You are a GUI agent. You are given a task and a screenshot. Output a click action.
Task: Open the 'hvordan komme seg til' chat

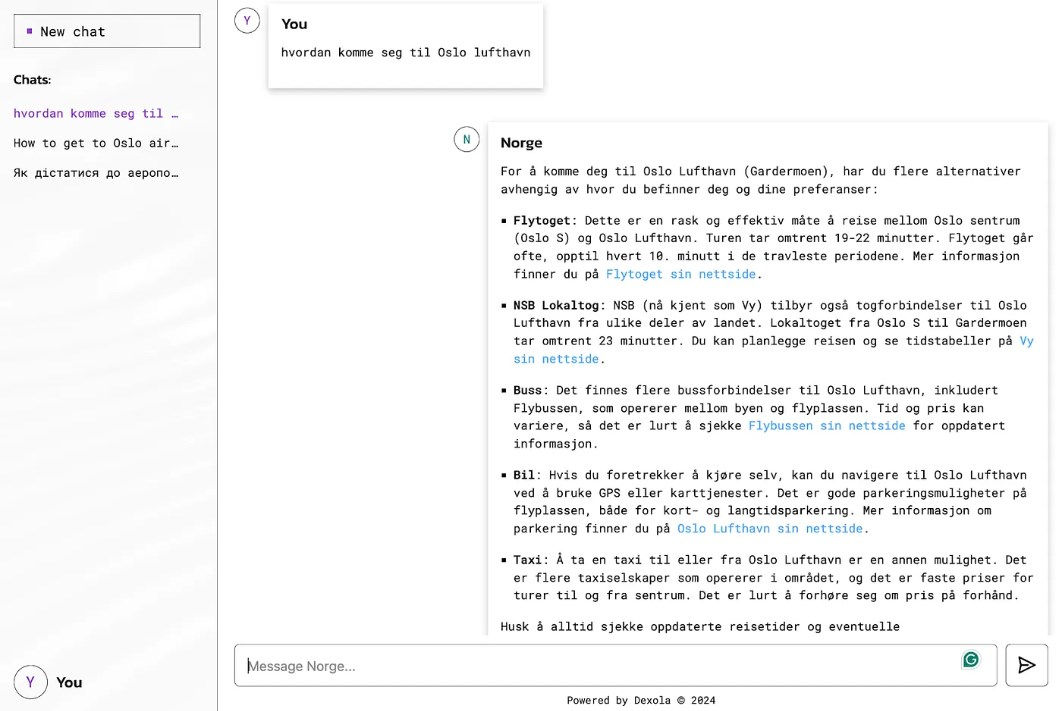pyautogui.click(x=96, y=113)
